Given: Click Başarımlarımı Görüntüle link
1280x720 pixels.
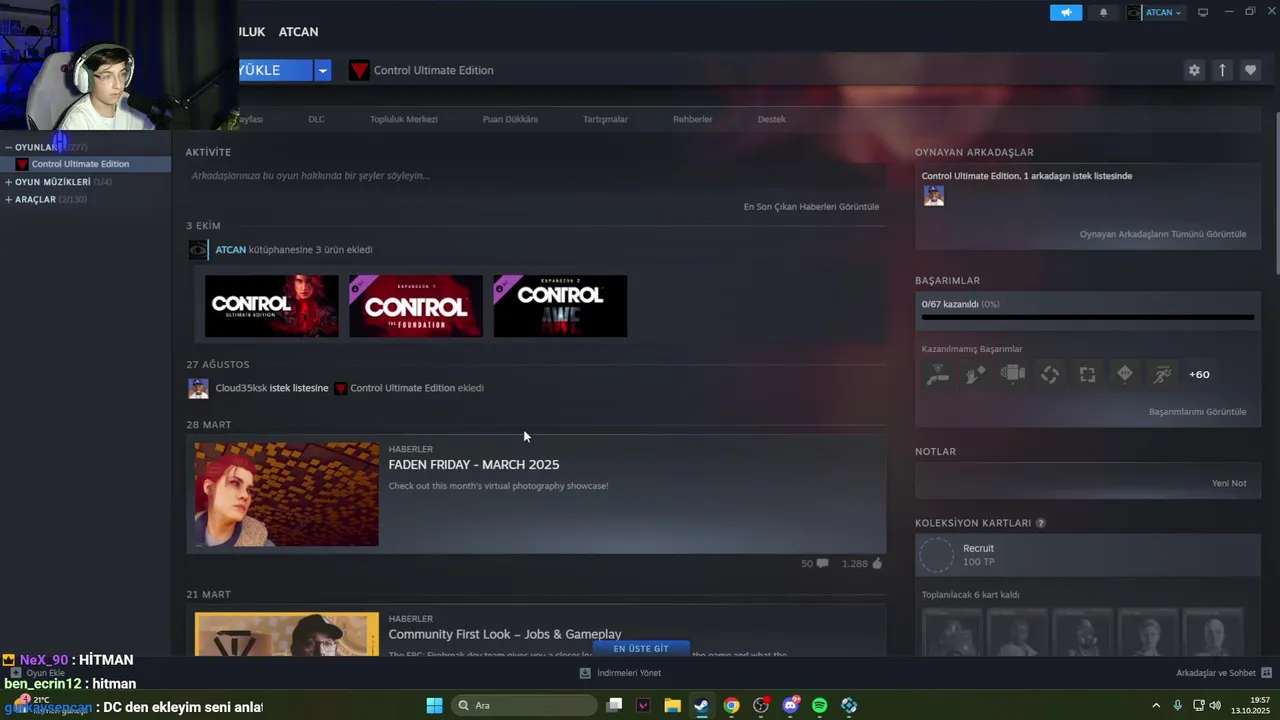Looking at the screenshot, I should click(x=1197, y=412).
